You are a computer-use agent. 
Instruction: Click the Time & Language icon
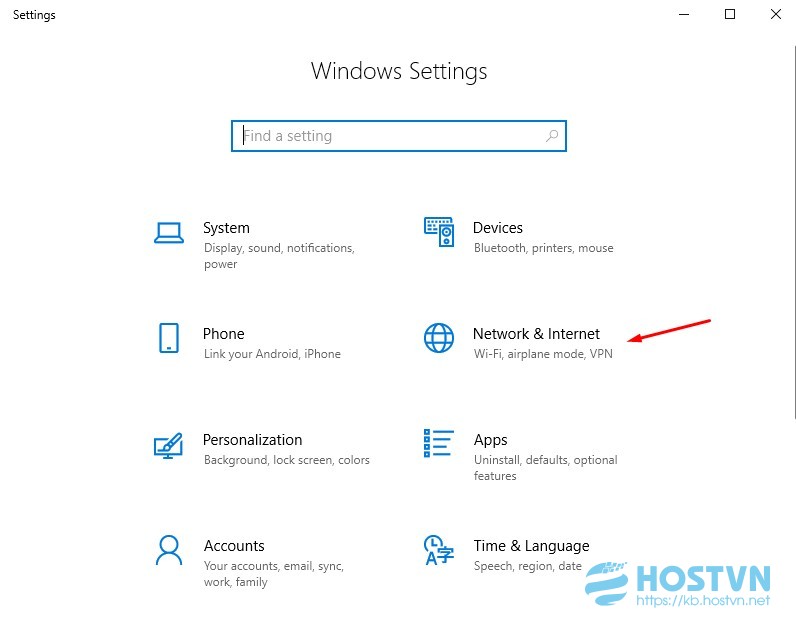tap(439, 550)
